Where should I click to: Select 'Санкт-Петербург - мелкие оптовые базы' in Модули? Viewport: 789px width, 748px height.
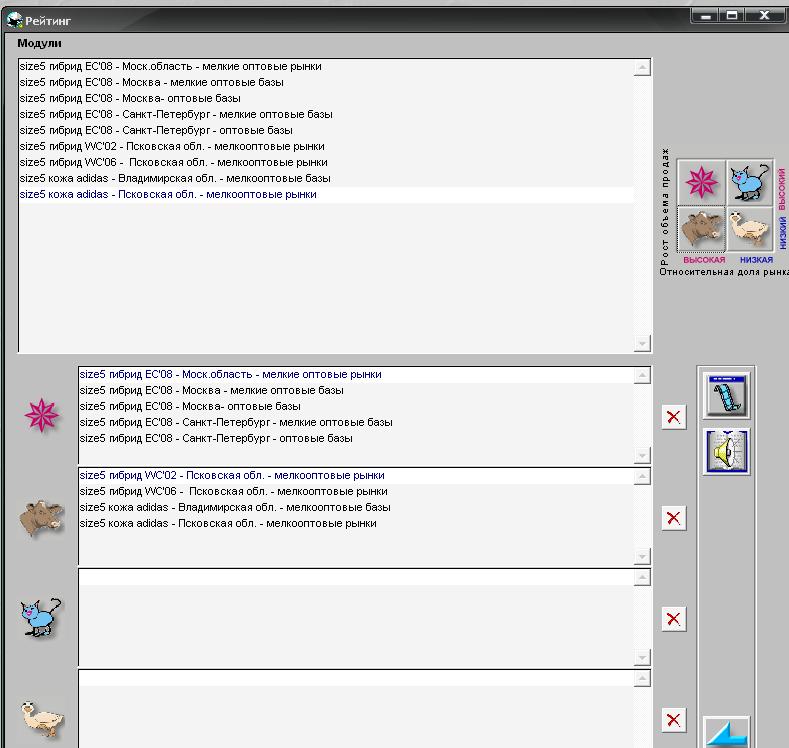[x=326, y=115]
